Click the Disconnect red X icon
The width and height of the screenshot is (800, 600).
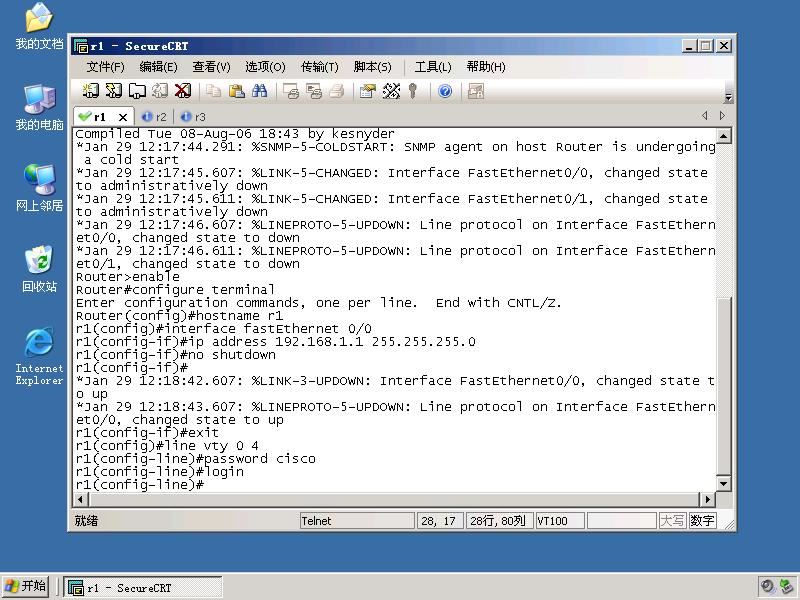pyautogui.click(x=183, y=91)
